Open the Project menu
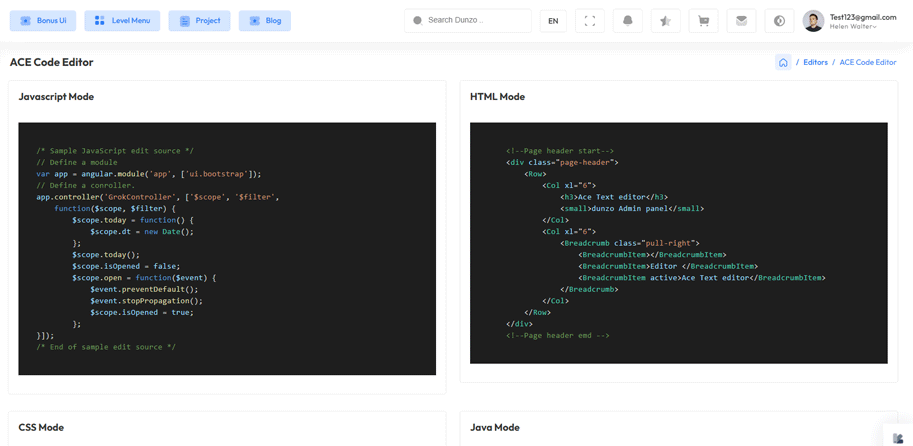Viewport: 913px width, 446px height. [x=200, y=21]
